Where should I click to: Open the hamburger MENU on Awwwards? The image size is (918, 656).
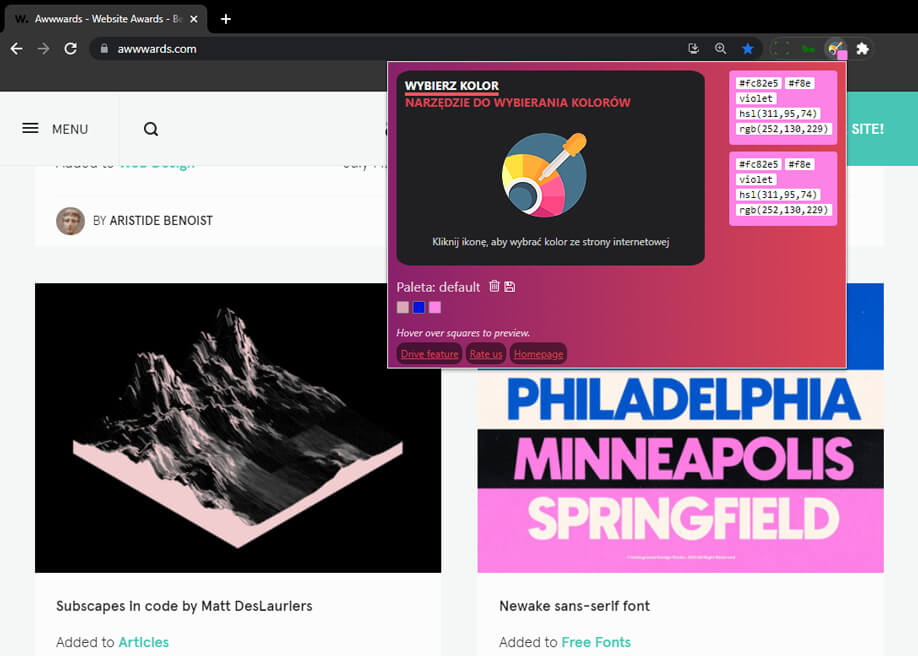56,129
